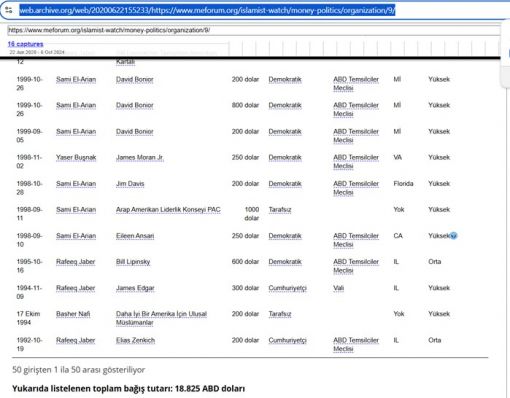The width and height of the screenshot is (510, 398).
Task: Open site information icon in address bar
Action: [9, 10]
